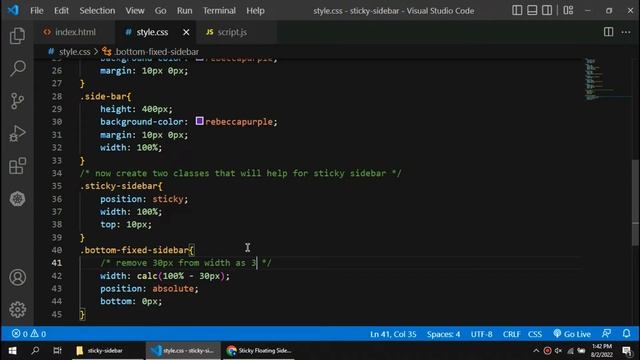Click the feedback icon in status bar
This screenshot has width=640, height=360.
tap(607, 334)
